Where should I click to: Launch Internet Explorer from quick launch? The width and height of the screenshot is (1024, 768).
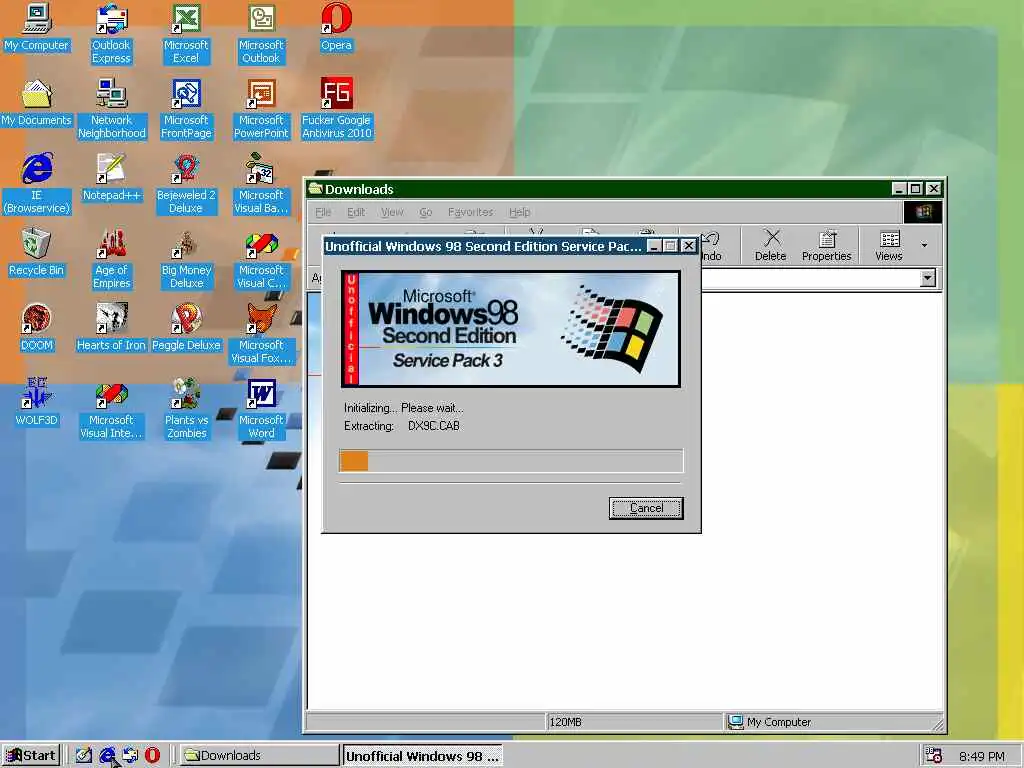pos(107,756)
